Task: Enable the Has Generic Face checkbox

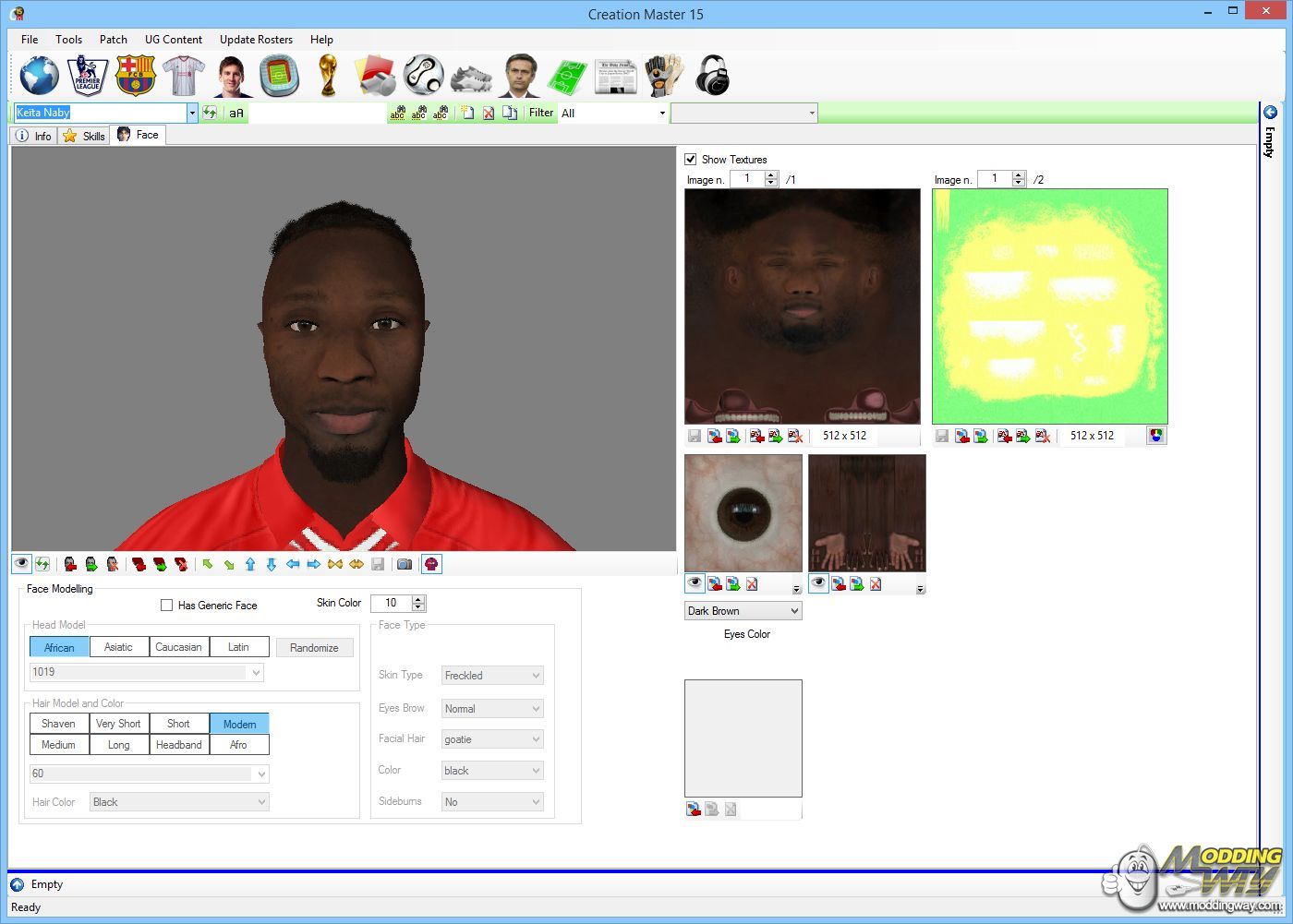Action: click(x=167, y=606)
